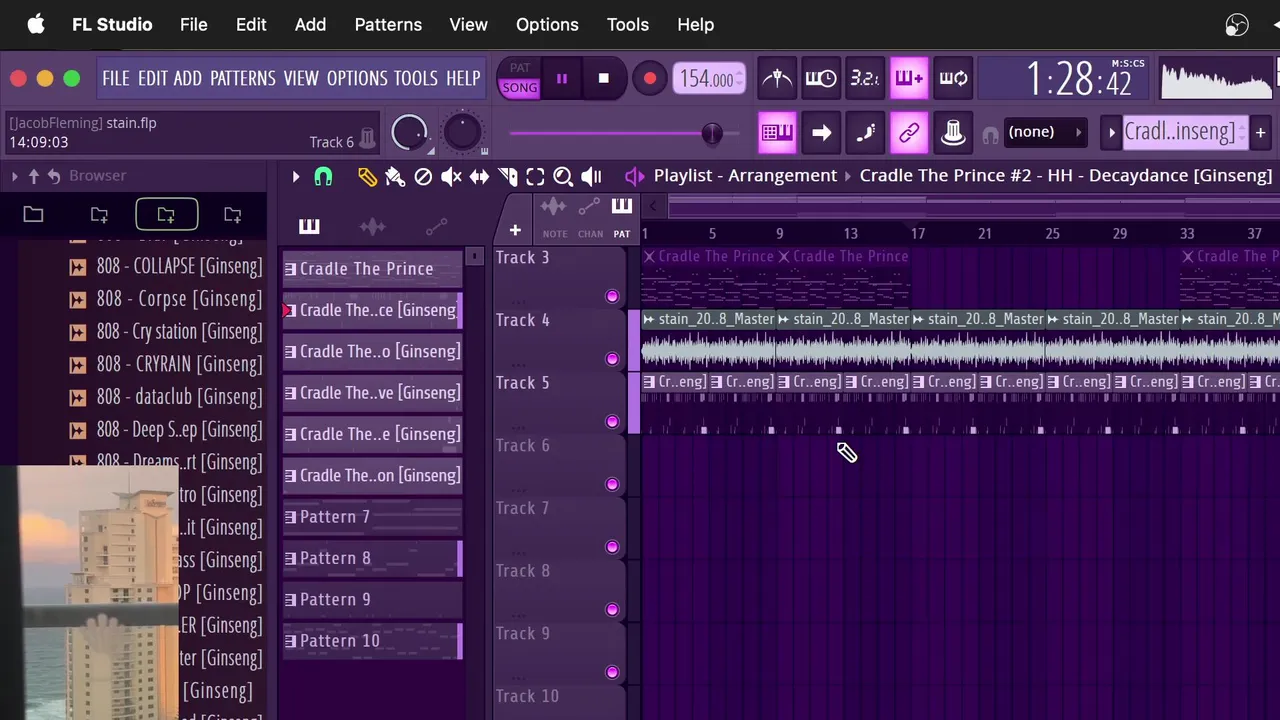
Task: Select the Slip tool with double arrows
Action: click(479, 177)
